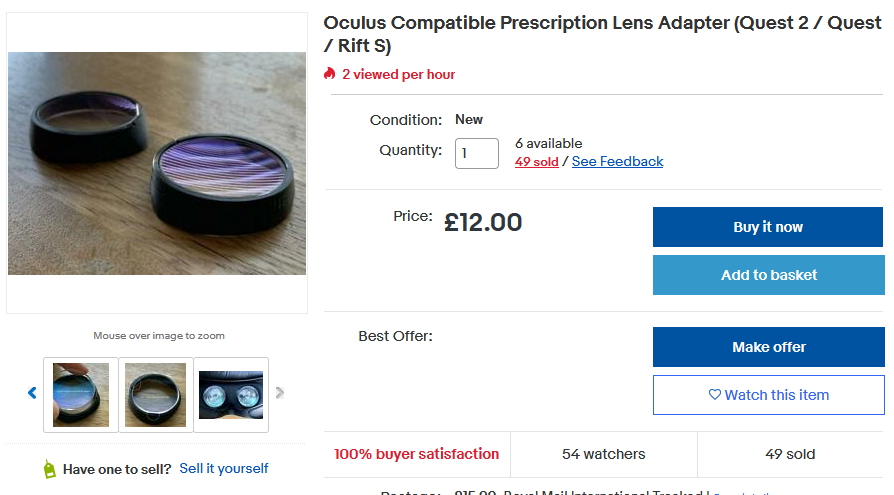The width and height of the screenshot is (894, 495).
Task: Click the 100% buyer satisfaction cell
Action: 416,454
